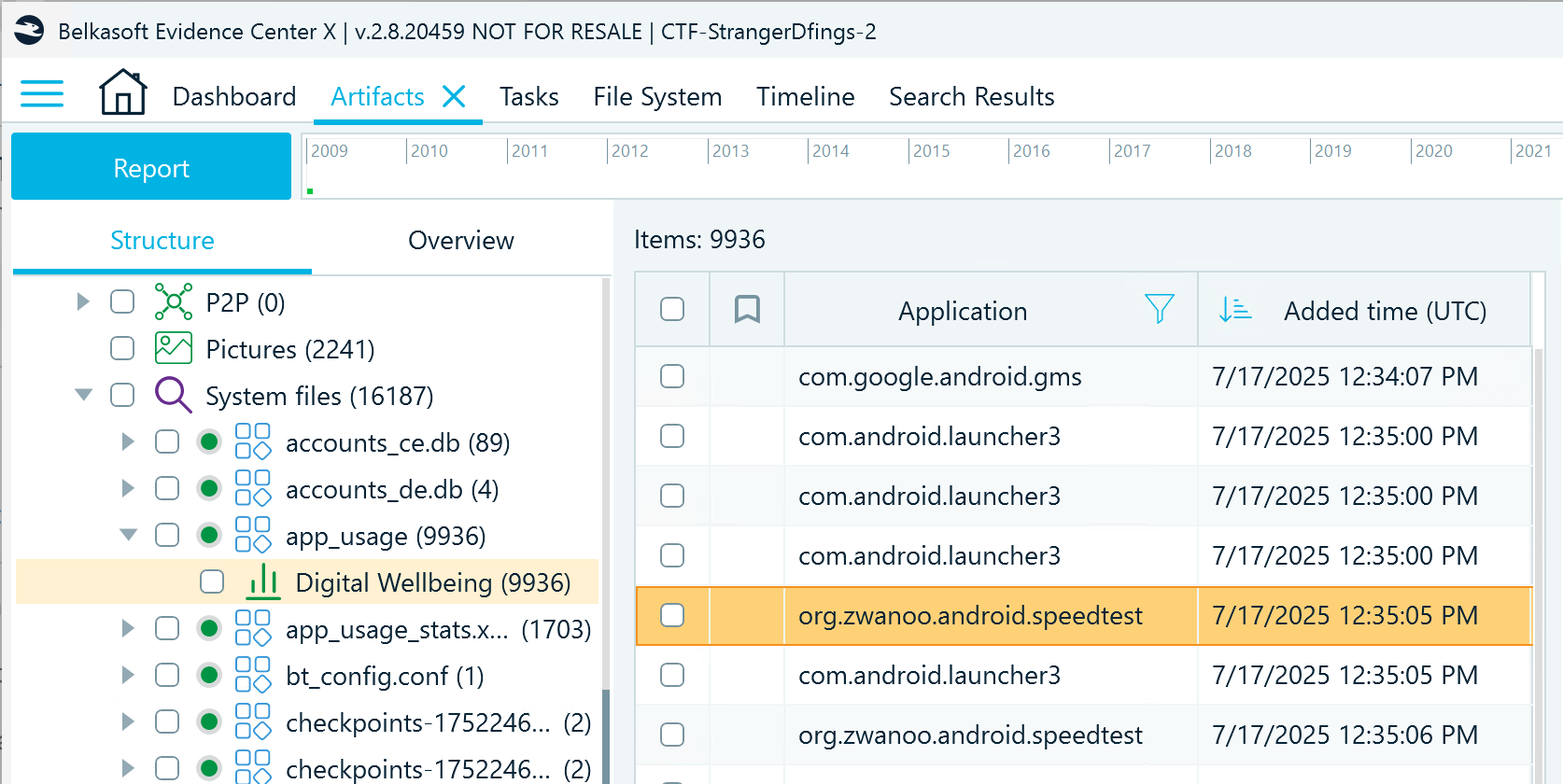The width and height of the screenshot is (1563, 784).
Task: Click the accounts_ce.db profile icon
Action: pos(252,441)
